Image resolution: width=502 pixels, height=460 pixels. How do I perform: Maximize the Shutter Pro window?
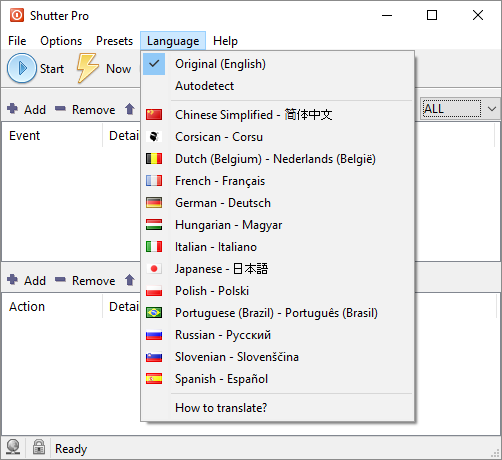[x=432, y=15]
